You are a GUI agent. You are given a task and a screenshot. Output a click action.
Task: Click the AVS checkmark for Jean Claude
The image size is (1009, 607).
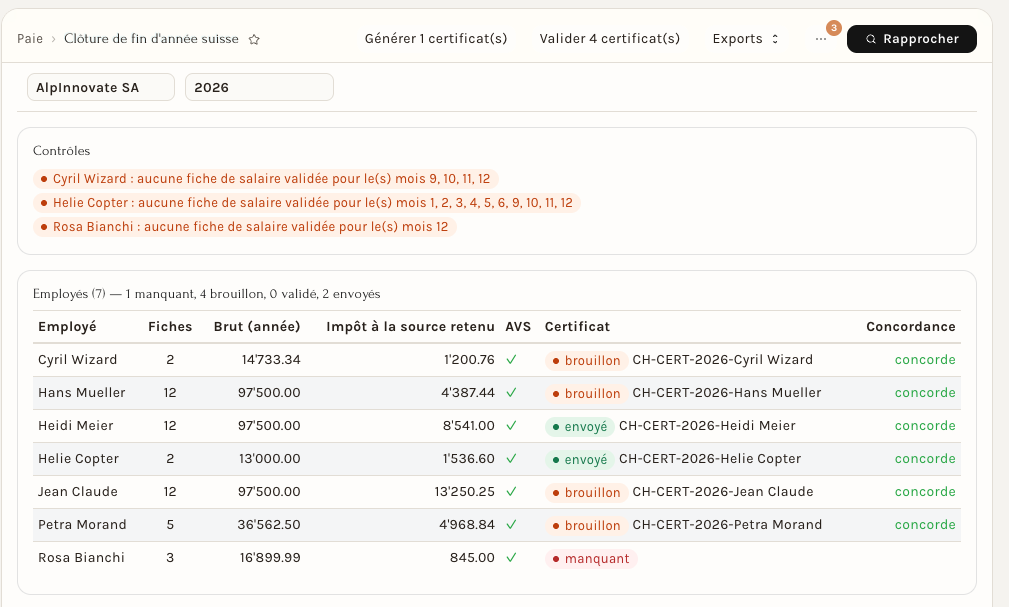click(x=511, y=492)
